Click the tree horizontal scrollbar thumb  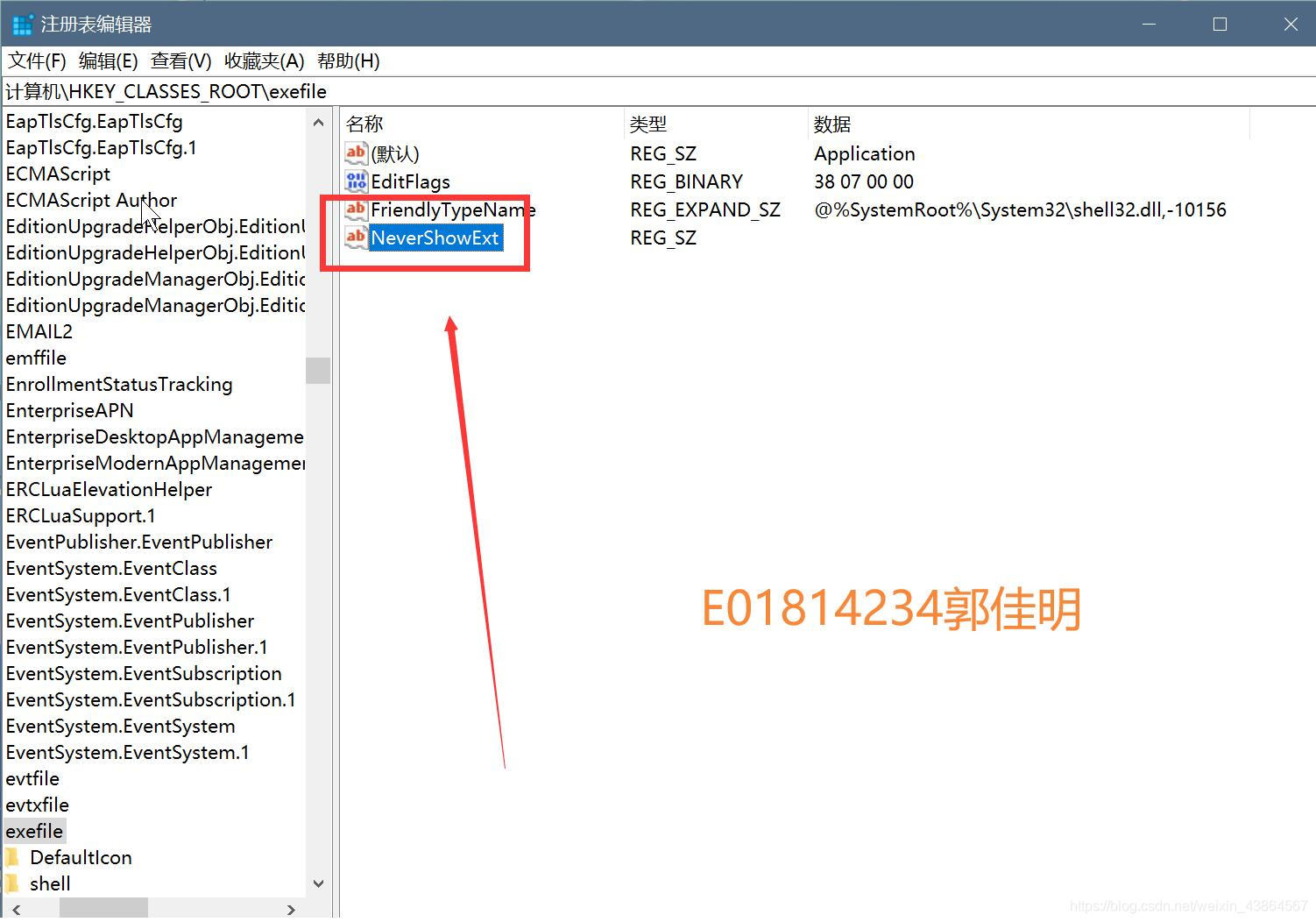(x=103, y=910)
